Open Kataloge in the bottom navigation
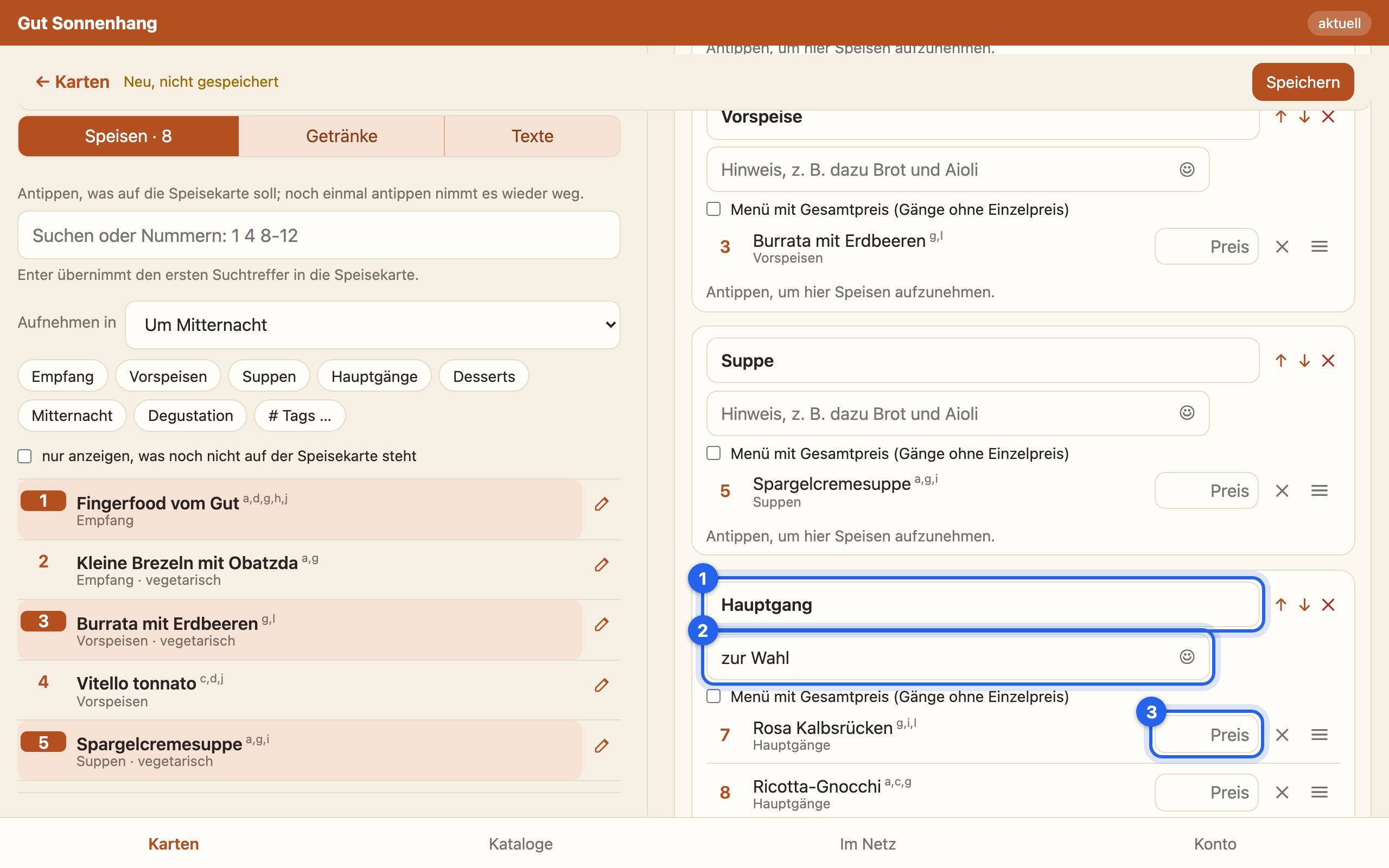Screen dimensions: 1389x868 coord(520,844)
